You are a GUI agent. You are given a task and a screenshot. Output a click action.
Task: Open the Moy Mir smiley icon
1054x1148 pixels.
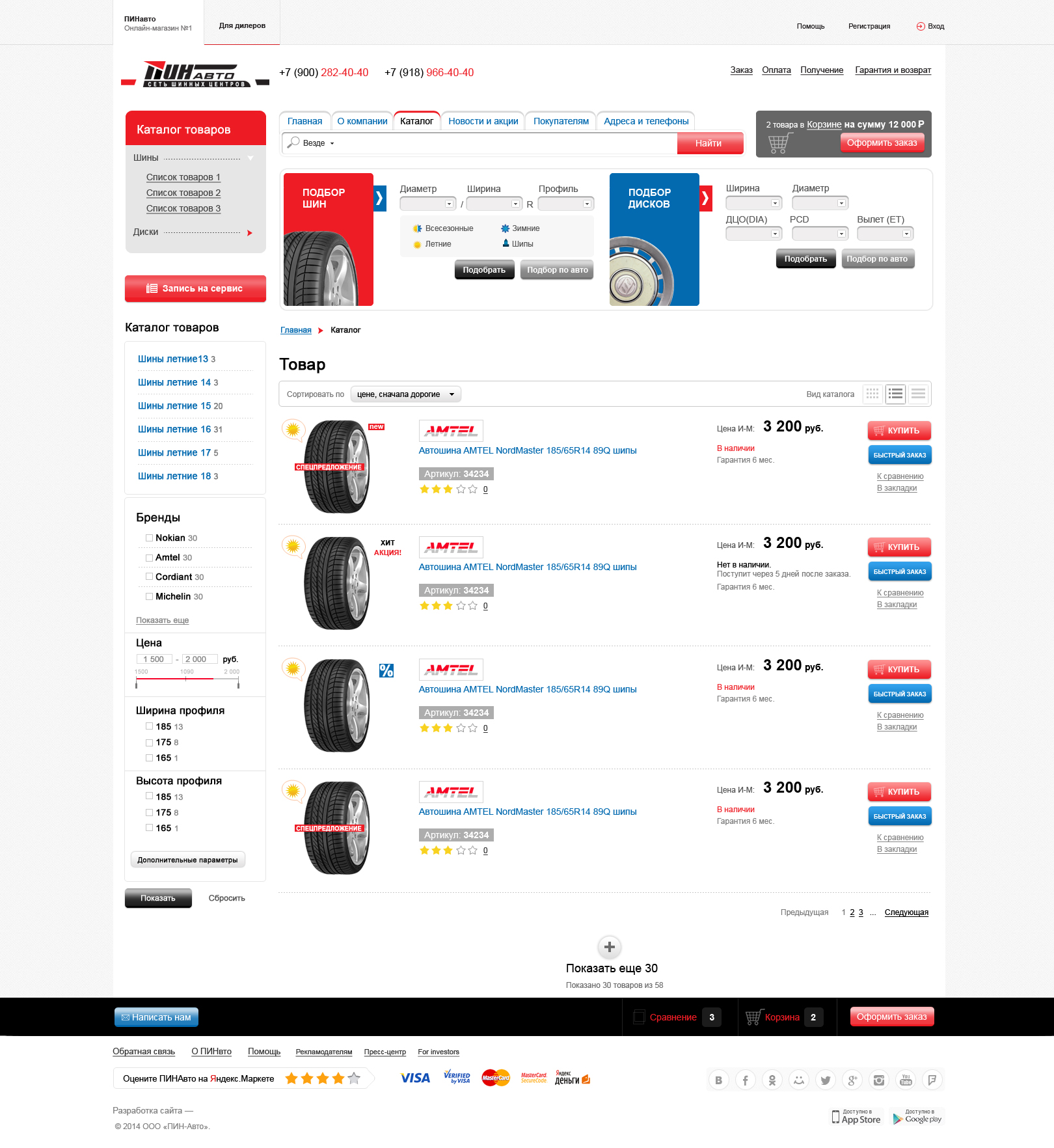point(799,1080)
